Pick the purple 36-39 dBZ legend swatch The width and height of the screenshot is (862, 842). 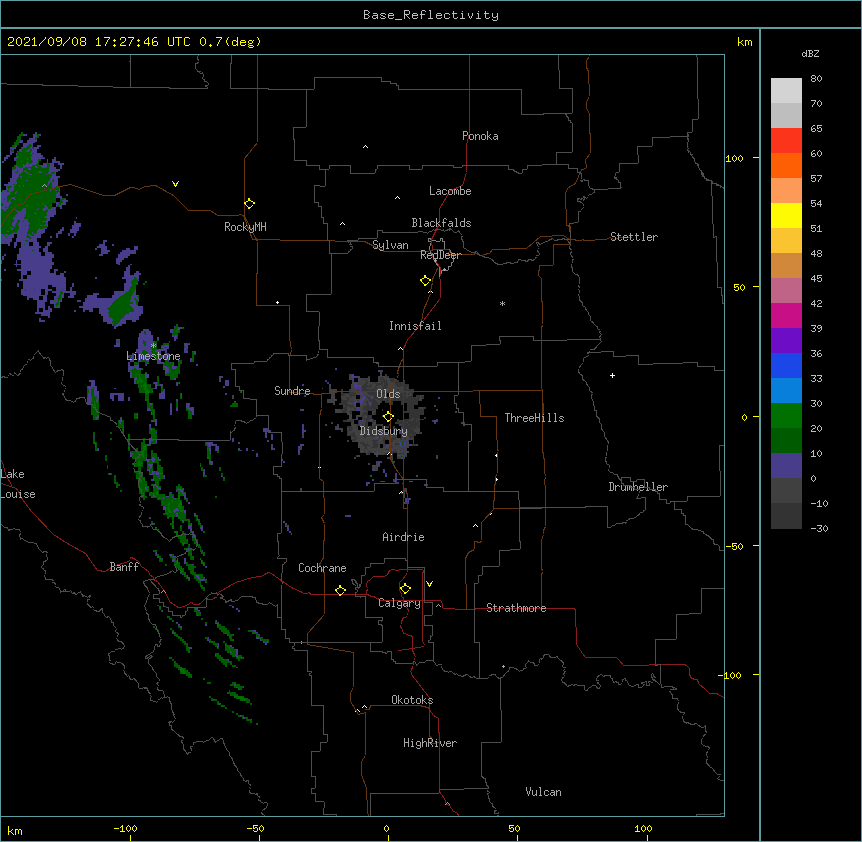tap(786, 341)
